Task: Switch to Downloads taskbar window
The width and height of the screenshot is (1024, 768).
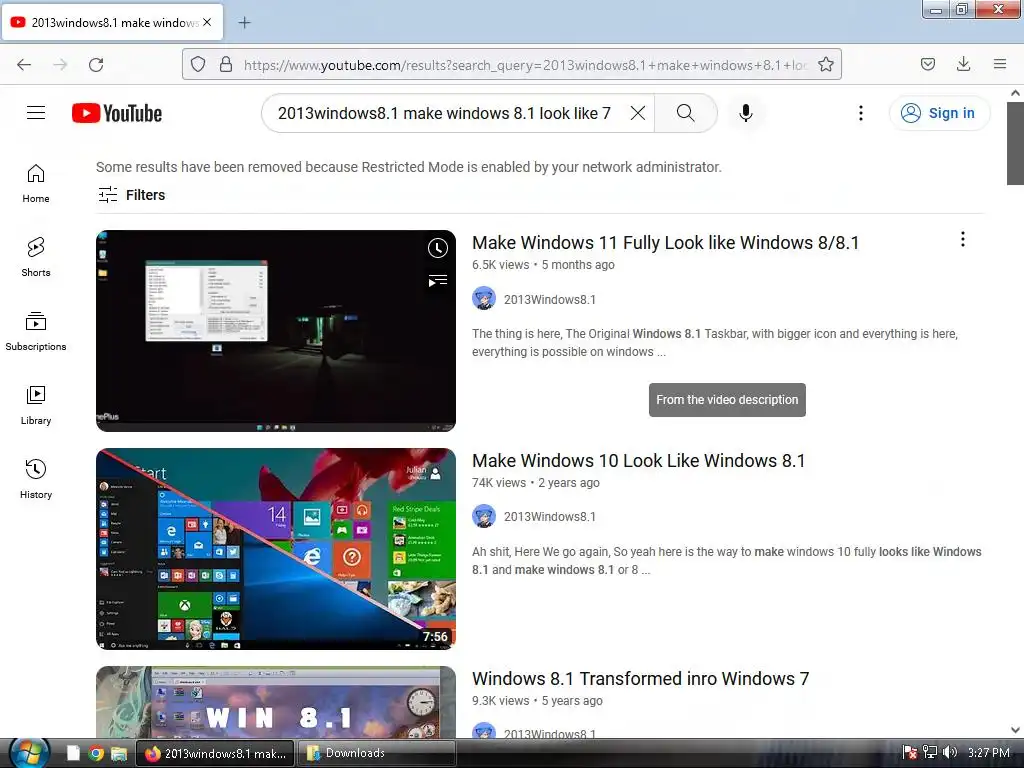Action: click(x=377, y=753)
